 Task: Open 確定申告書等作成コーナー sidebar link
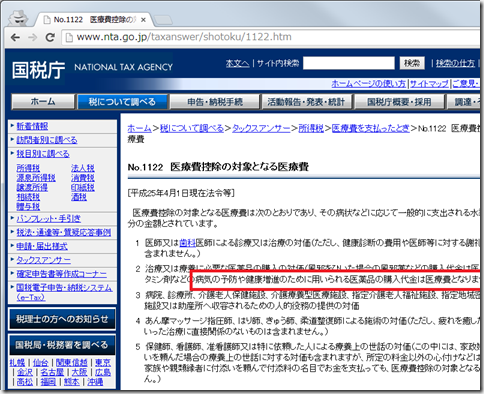pos(62,274)
